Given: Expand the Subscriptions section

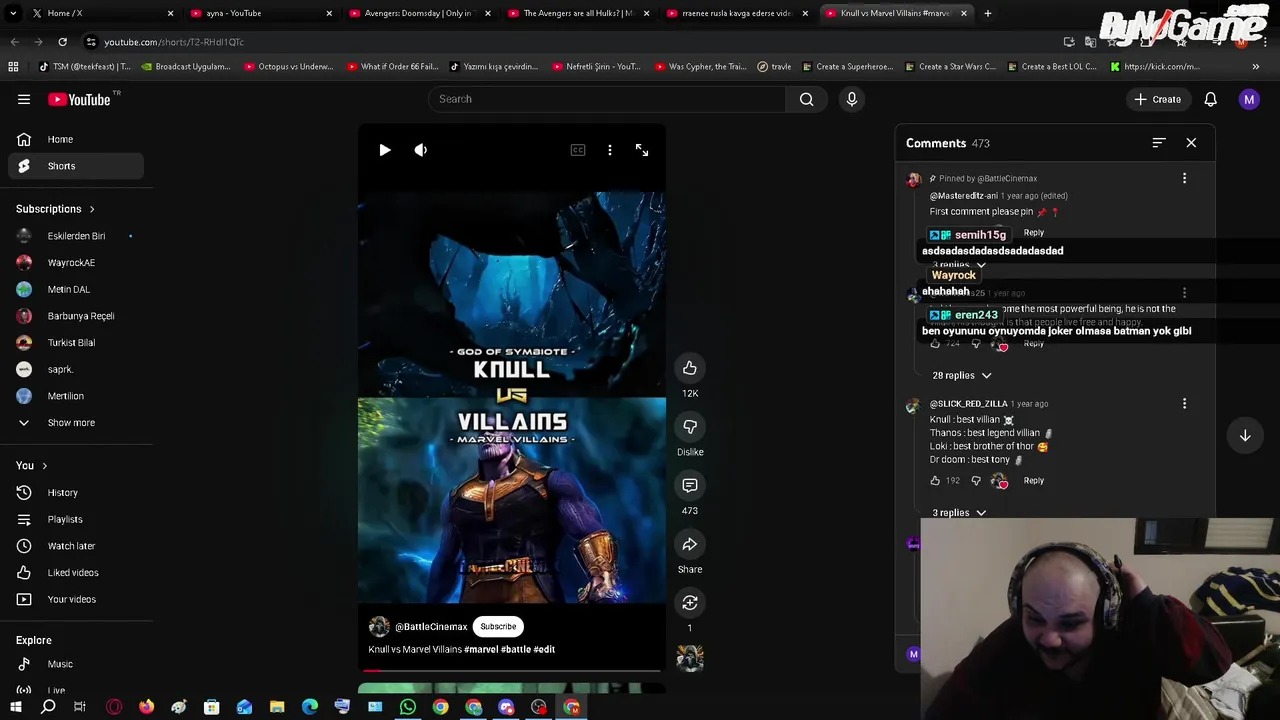Looking at the screenshot, I should point(55,209).
